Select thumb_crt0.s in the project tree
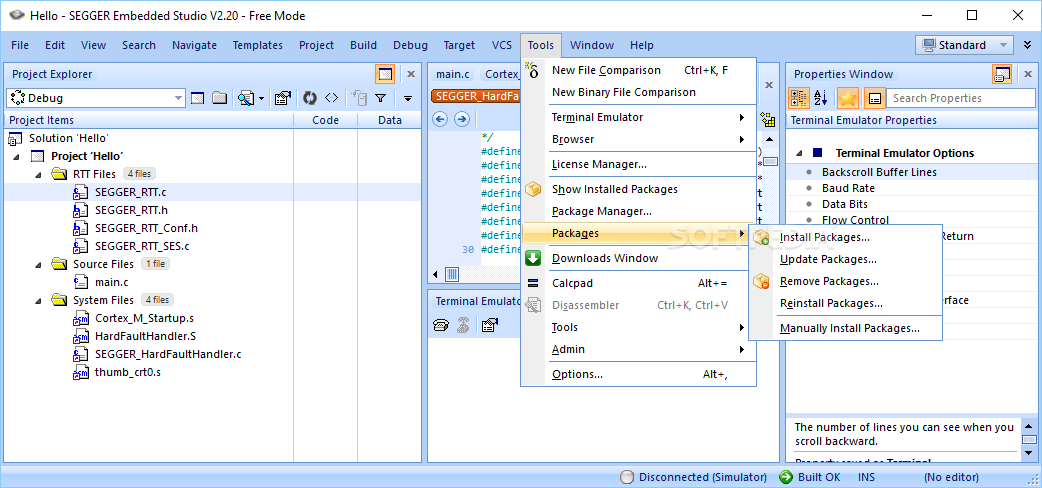The image size is (1042, 488). pyautogui.click(x=128, y=372)
